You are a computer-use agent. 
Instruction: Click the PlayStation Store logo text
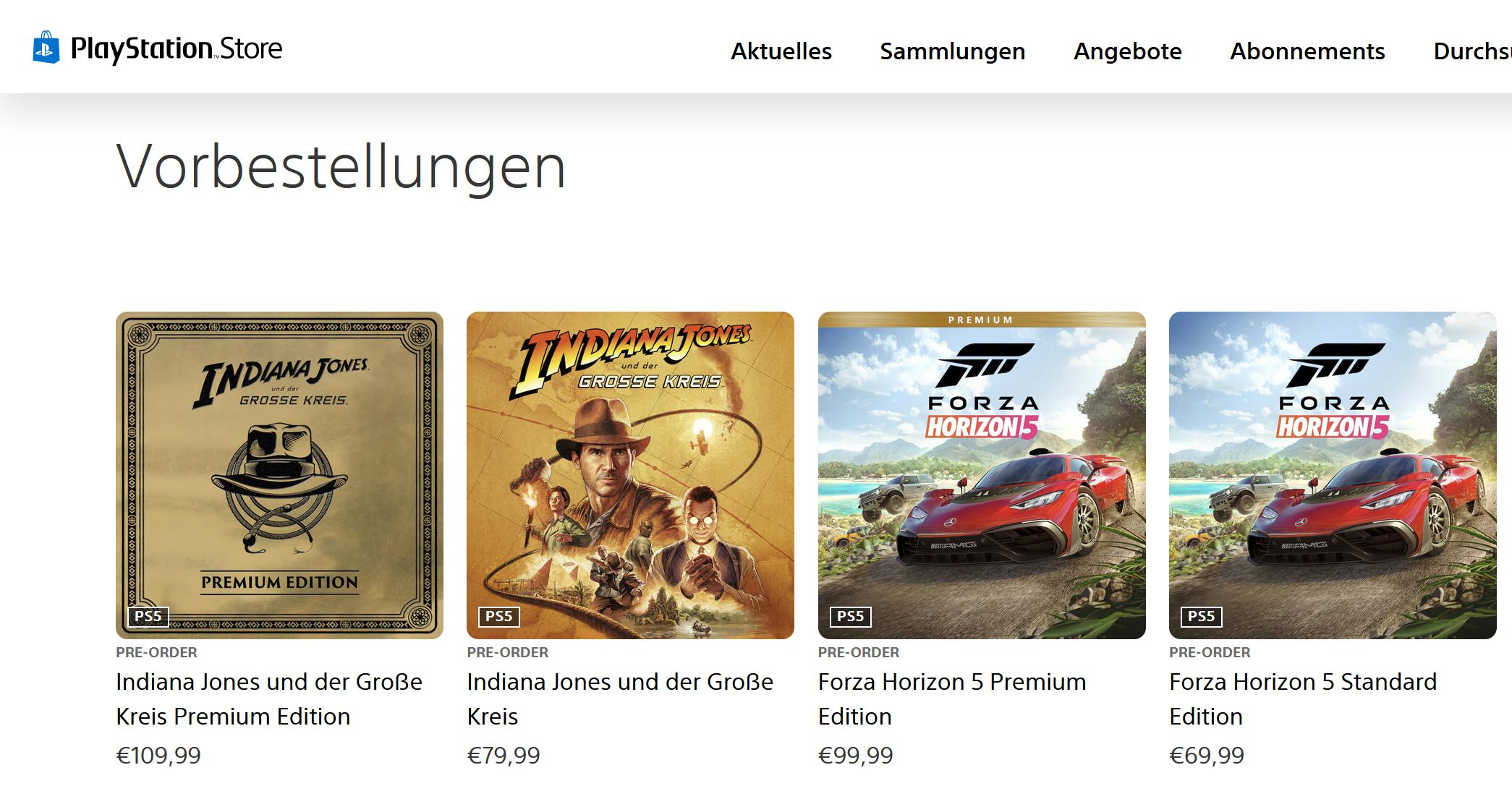177,48
